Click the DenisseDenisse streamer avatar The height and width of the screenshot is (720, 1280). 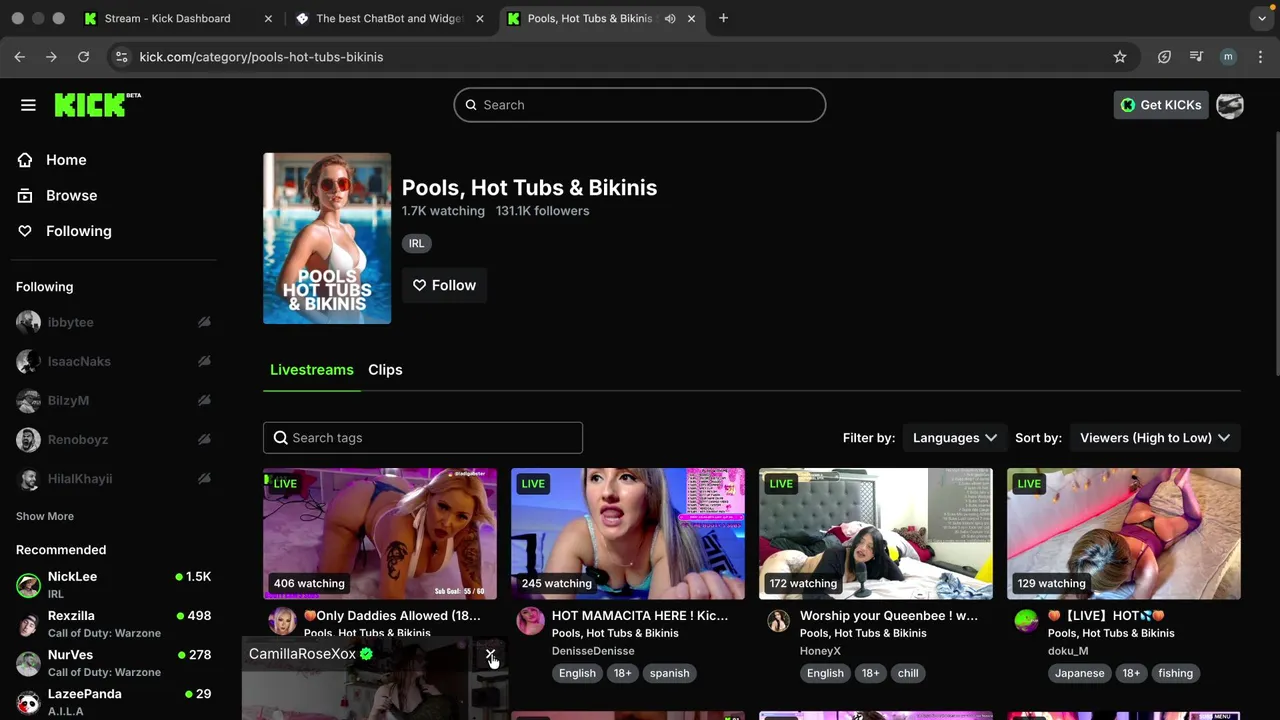[530, 621]
